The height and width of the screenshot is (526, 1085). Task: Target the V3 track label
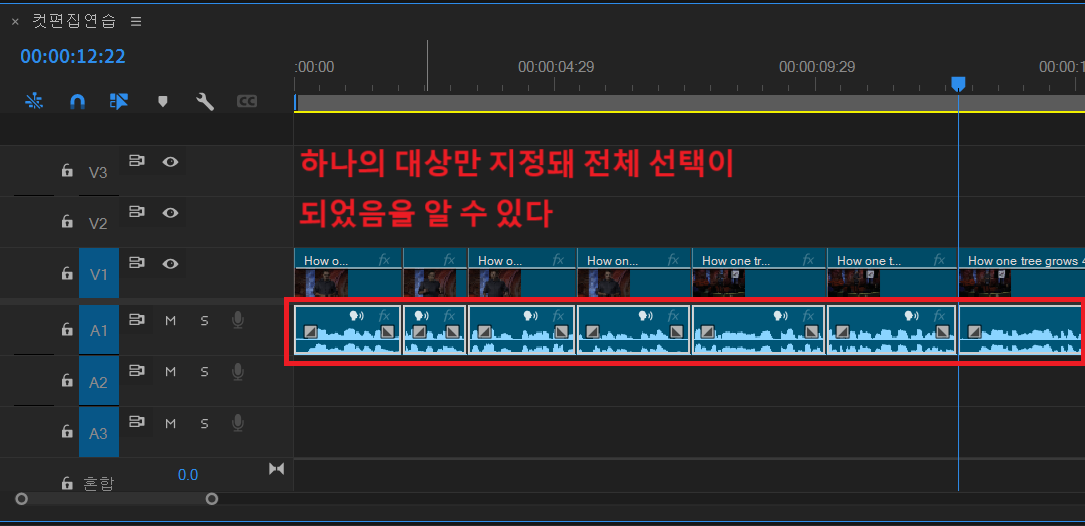click(98, 172)
